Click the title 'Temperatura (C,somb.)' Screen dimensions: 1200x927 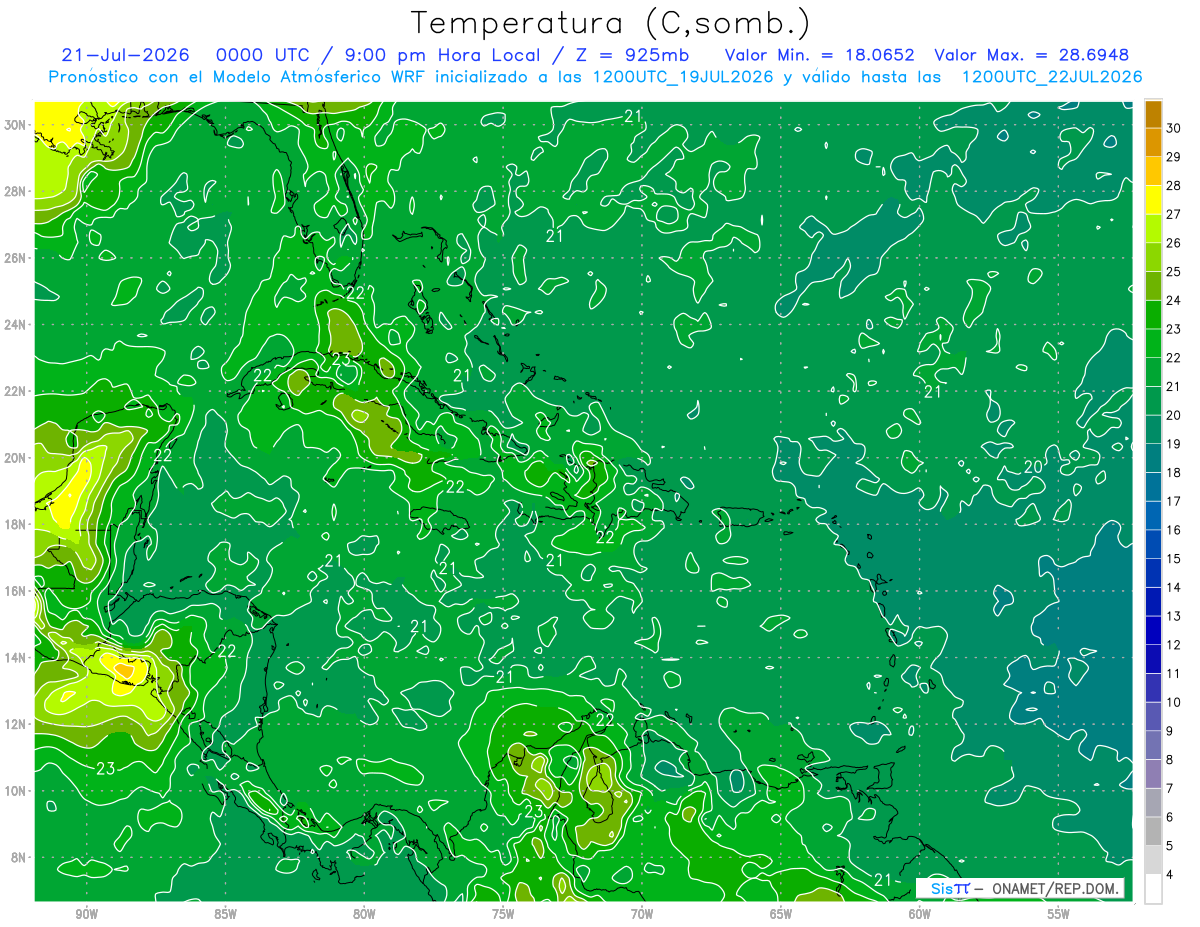[611, 24]
